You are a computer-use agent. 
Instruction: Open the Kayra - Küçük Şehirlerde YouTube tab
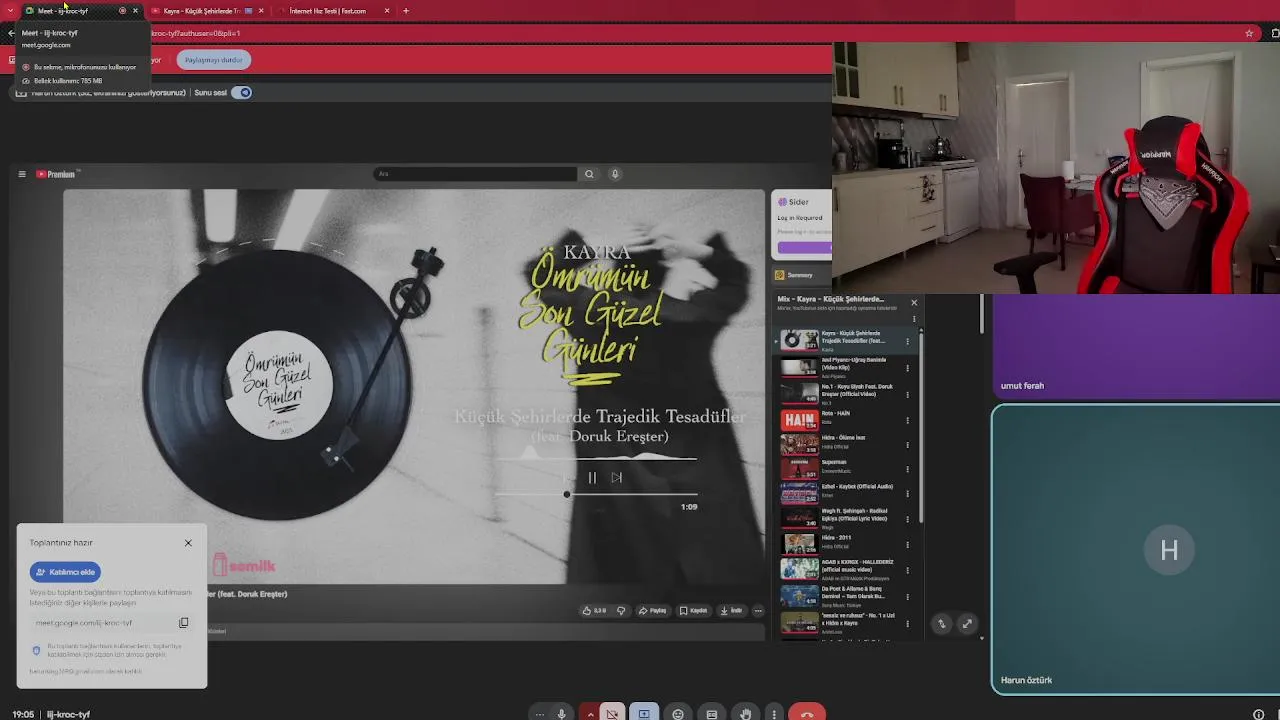[x=207, y=11]
